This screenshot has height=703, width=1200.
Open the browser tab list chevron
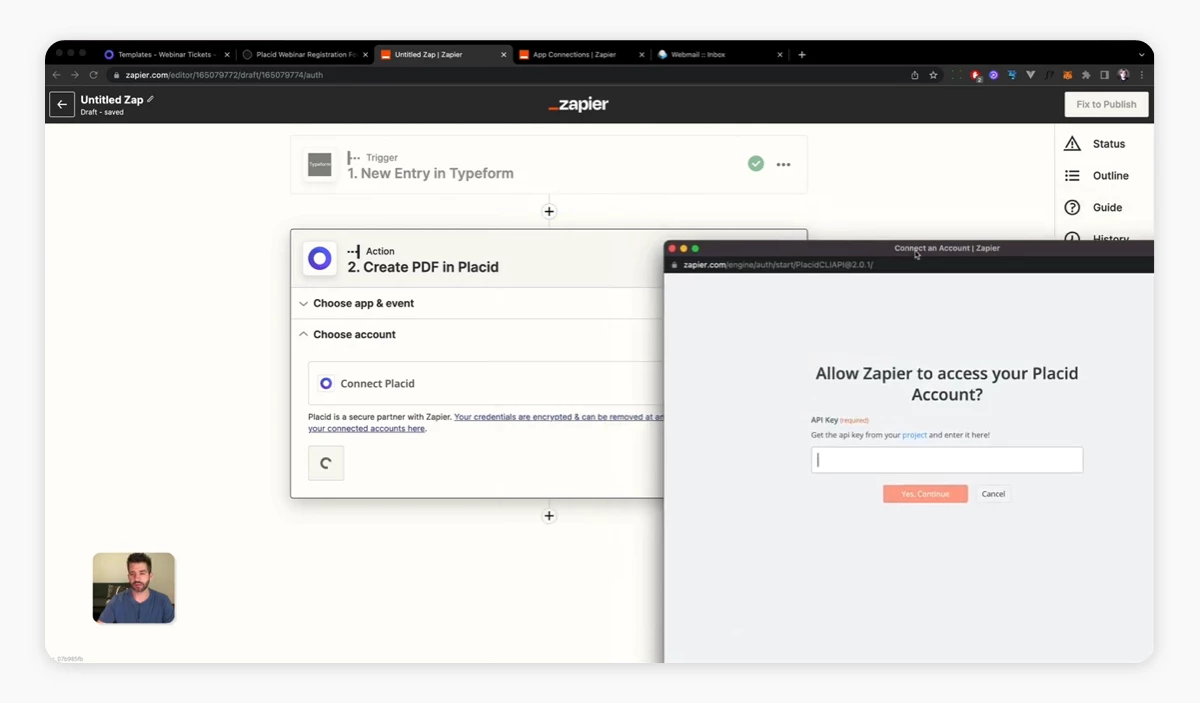tap(1141, 55)
